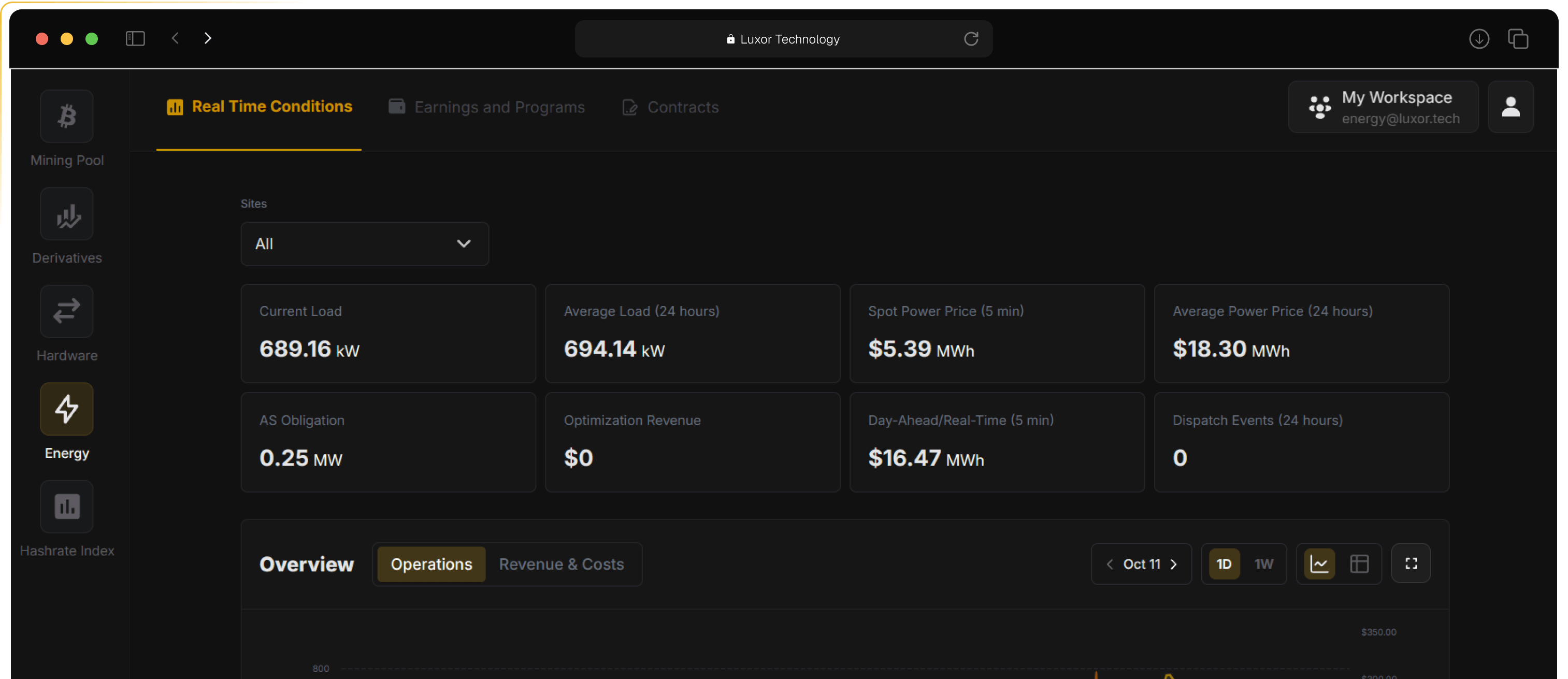This screenshot has width=1568, height=679.
Task: Open the Sites dropdown set to All
Action: (x=365, y=244)
